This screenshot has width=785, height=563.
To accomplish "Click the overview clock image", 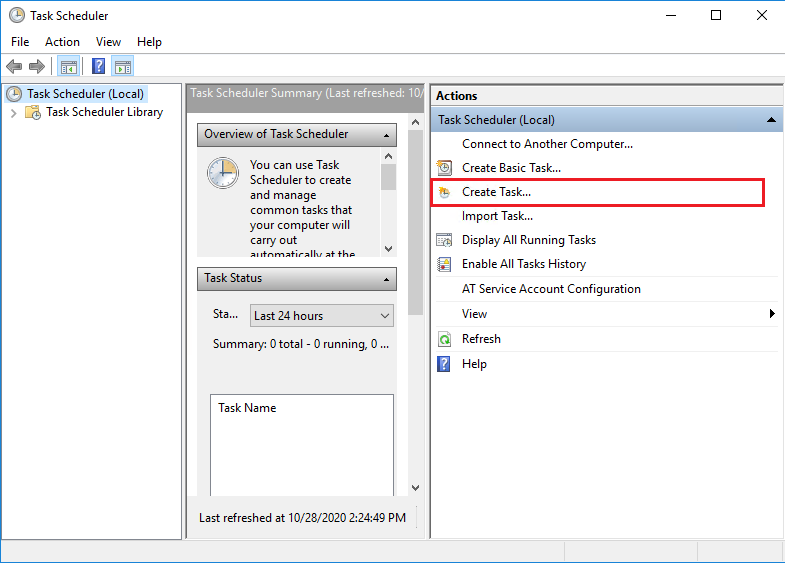I will [223, 173].
